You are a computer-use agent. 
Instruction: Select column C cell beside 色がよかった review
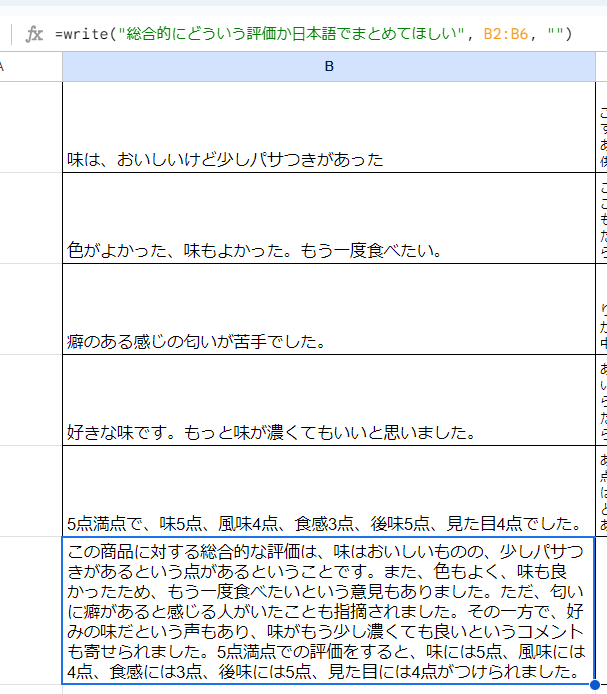pyautogui.click(x=601, y=218)
